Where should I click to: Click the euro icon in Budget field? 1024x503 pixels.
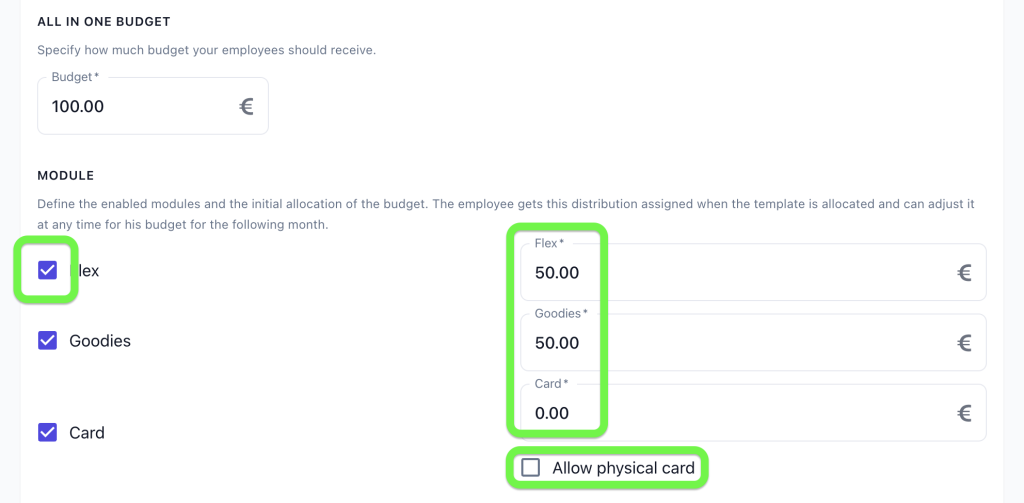pyautogui.click(x=246, y=106)
